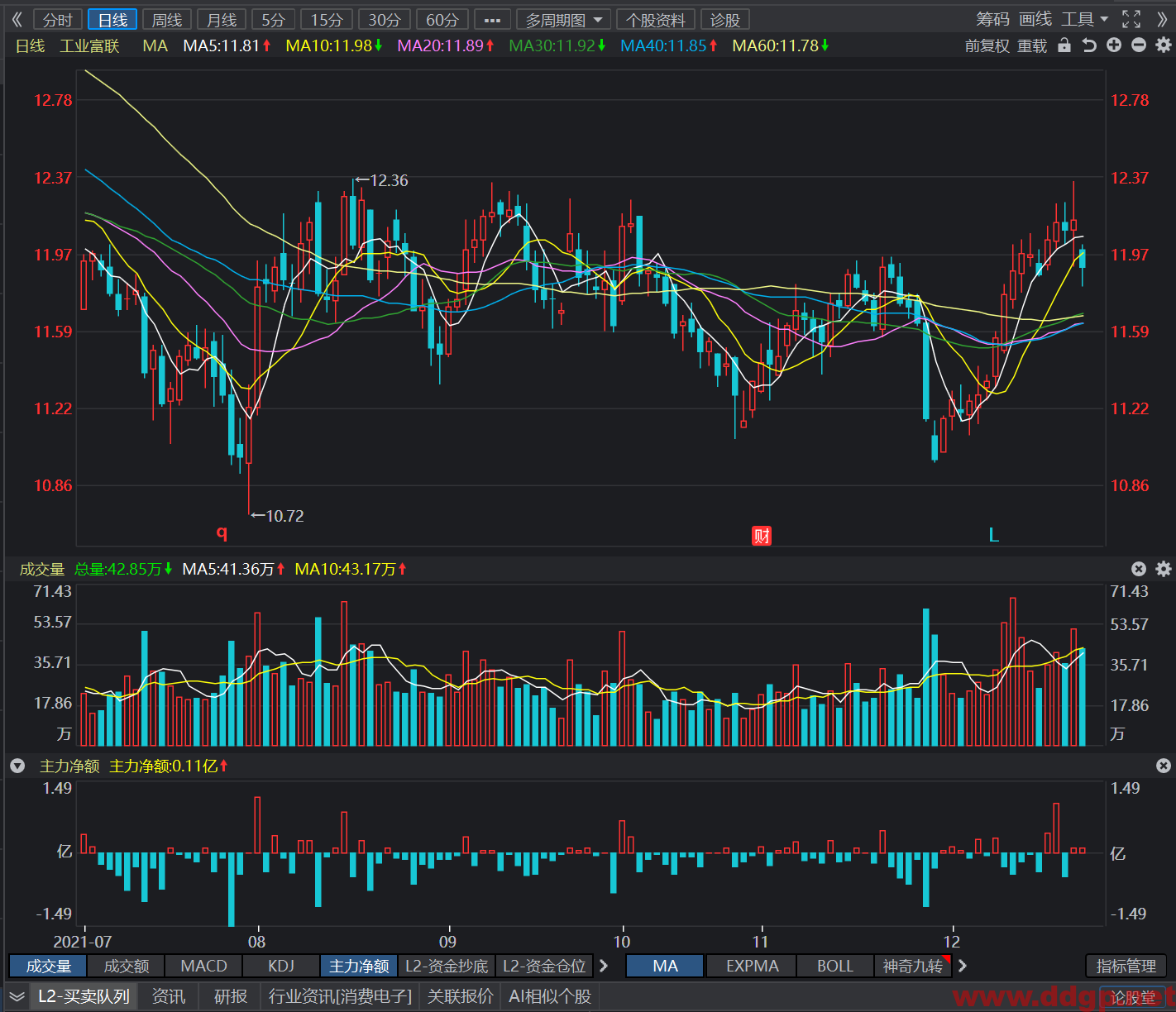Switch to the 周线 period tab

167,20
